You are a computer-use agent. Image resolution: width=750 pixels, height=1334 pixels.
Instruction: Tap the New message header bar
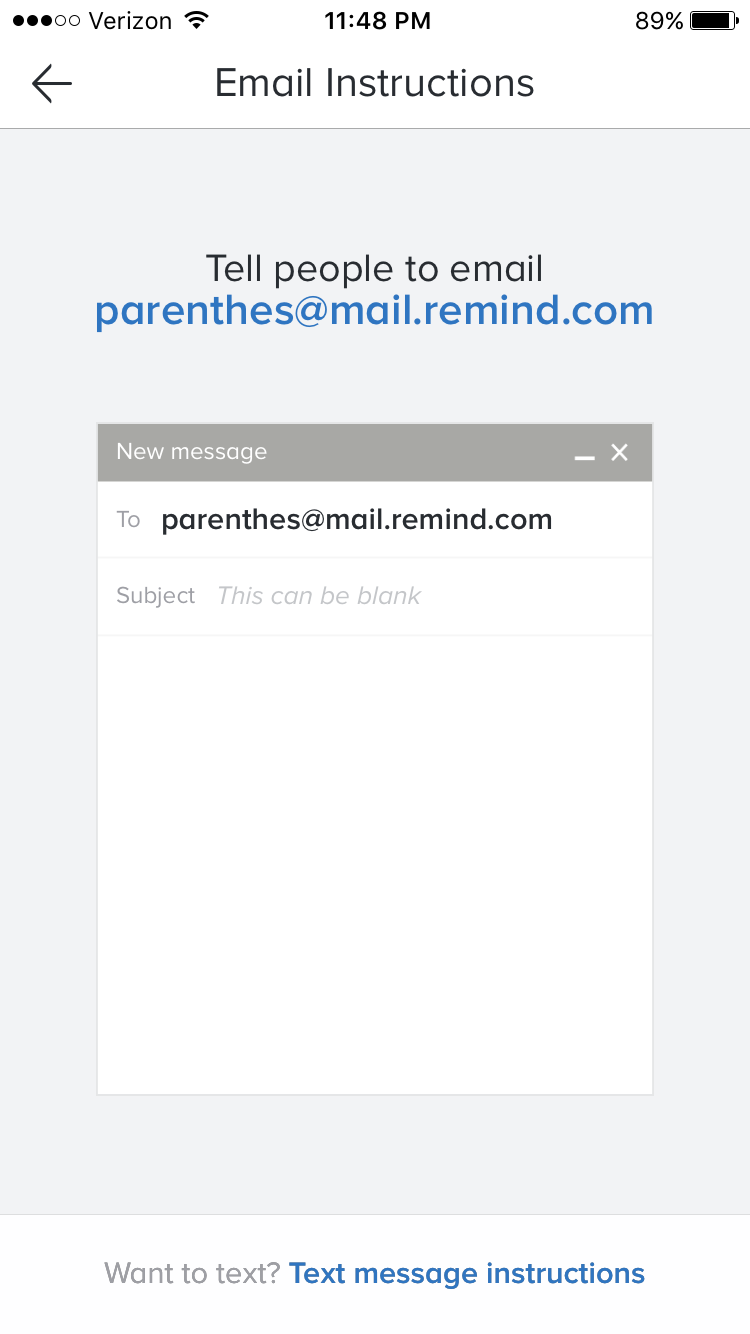click(340, 452)
